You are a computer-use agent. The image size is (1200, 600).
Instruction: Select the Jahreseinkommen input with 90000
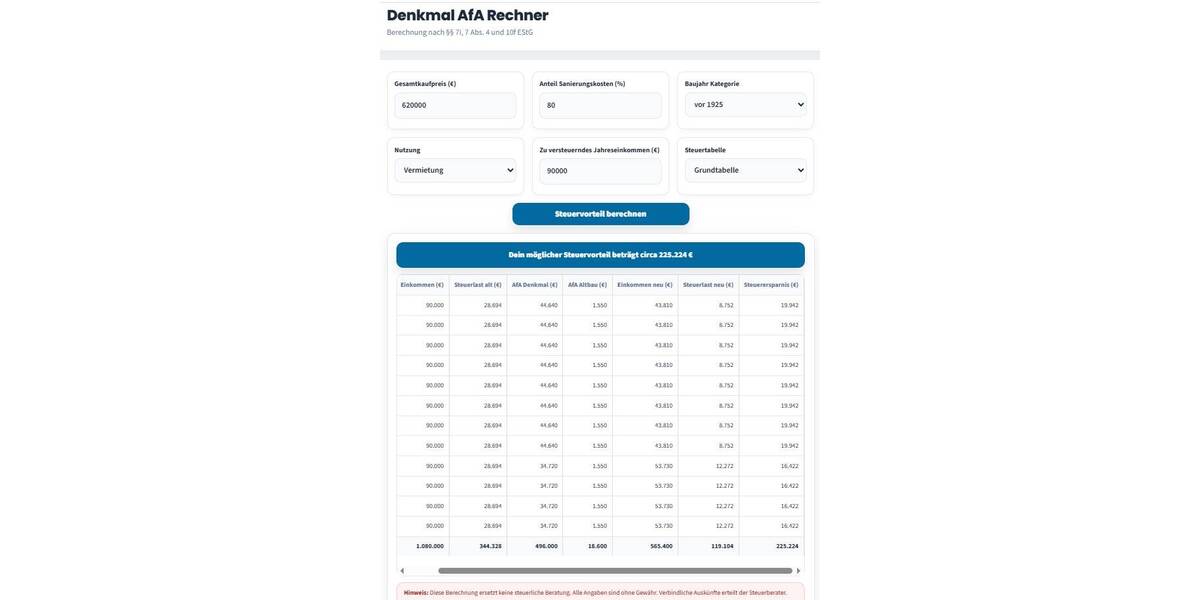pyautogui.click(x=600, y=171)
